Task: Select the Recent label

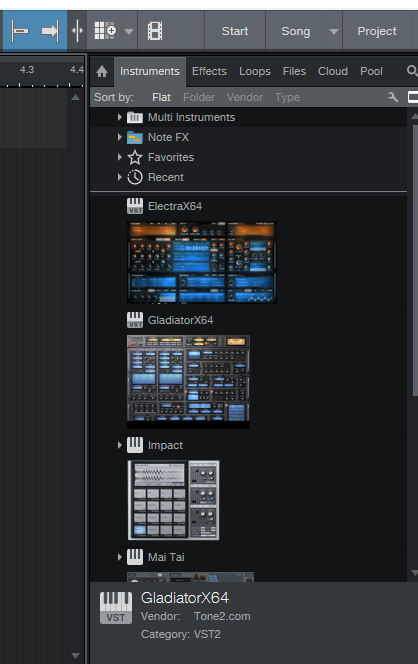Action: point(166,177)
